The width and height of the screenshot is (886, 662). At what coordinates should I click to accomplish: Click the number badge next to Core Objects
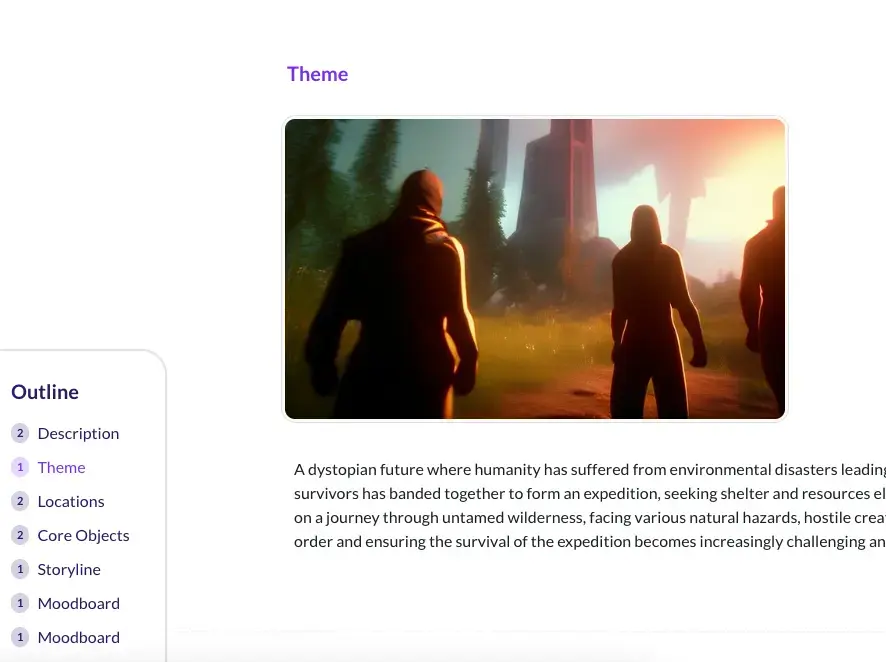20,535
